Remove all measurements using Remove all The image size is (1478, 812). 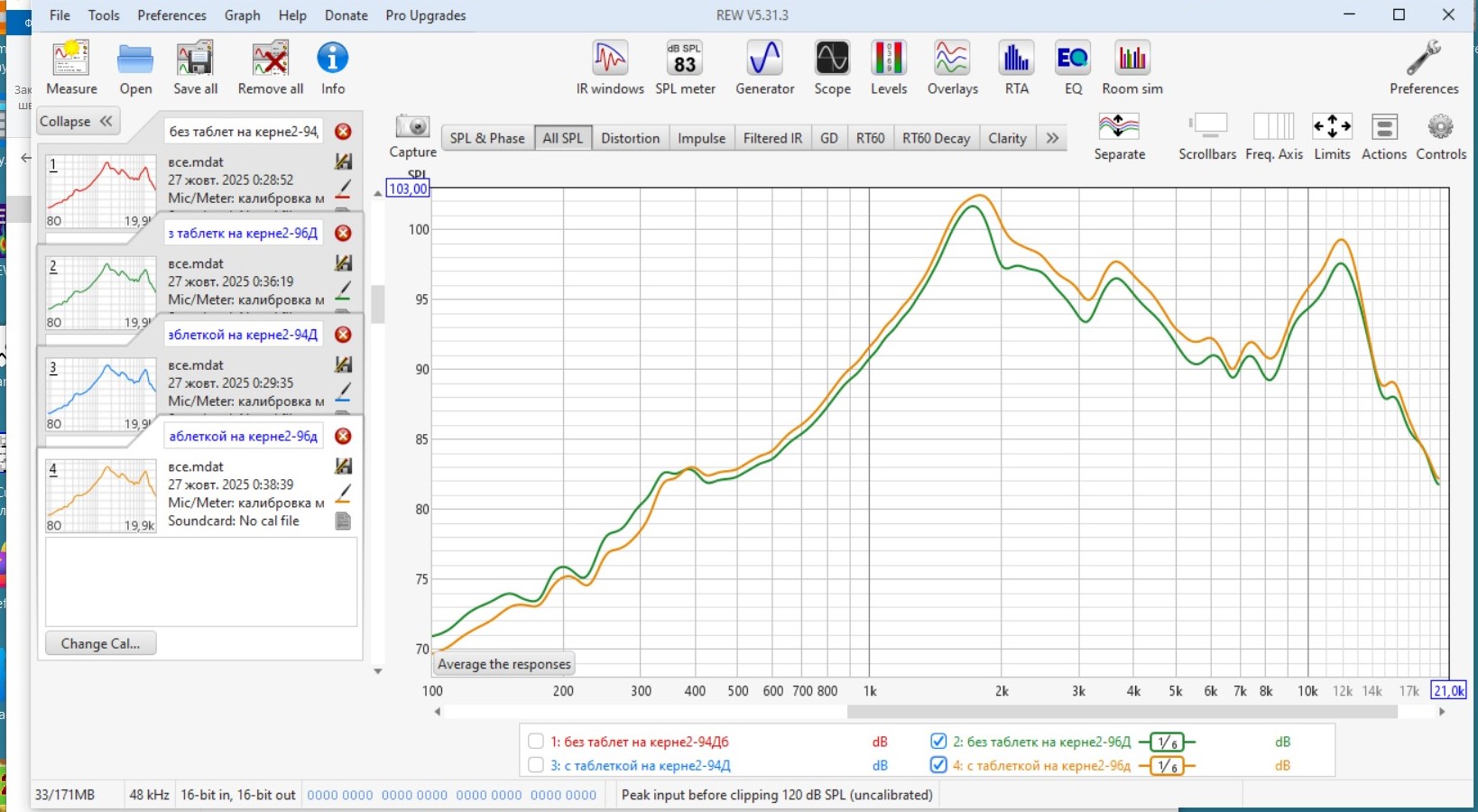point(270,68)
